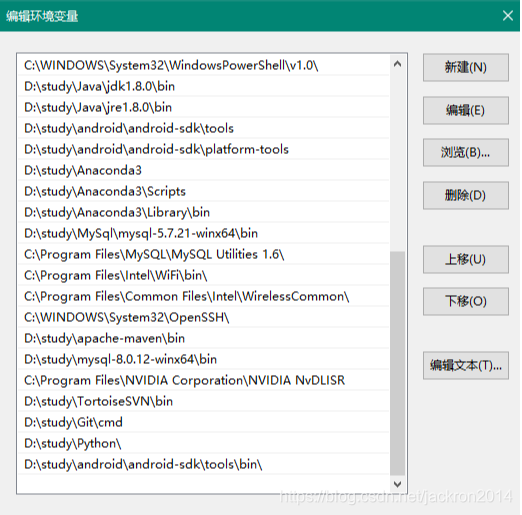Click the 编辑(E) button
Screen dimensions: 522x515
[465, 110]
